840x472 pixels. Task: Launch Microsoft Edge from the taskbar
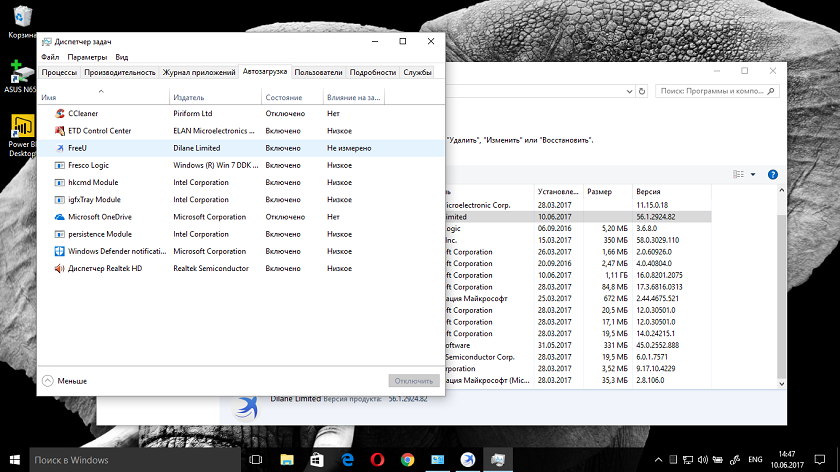[347, 460]
